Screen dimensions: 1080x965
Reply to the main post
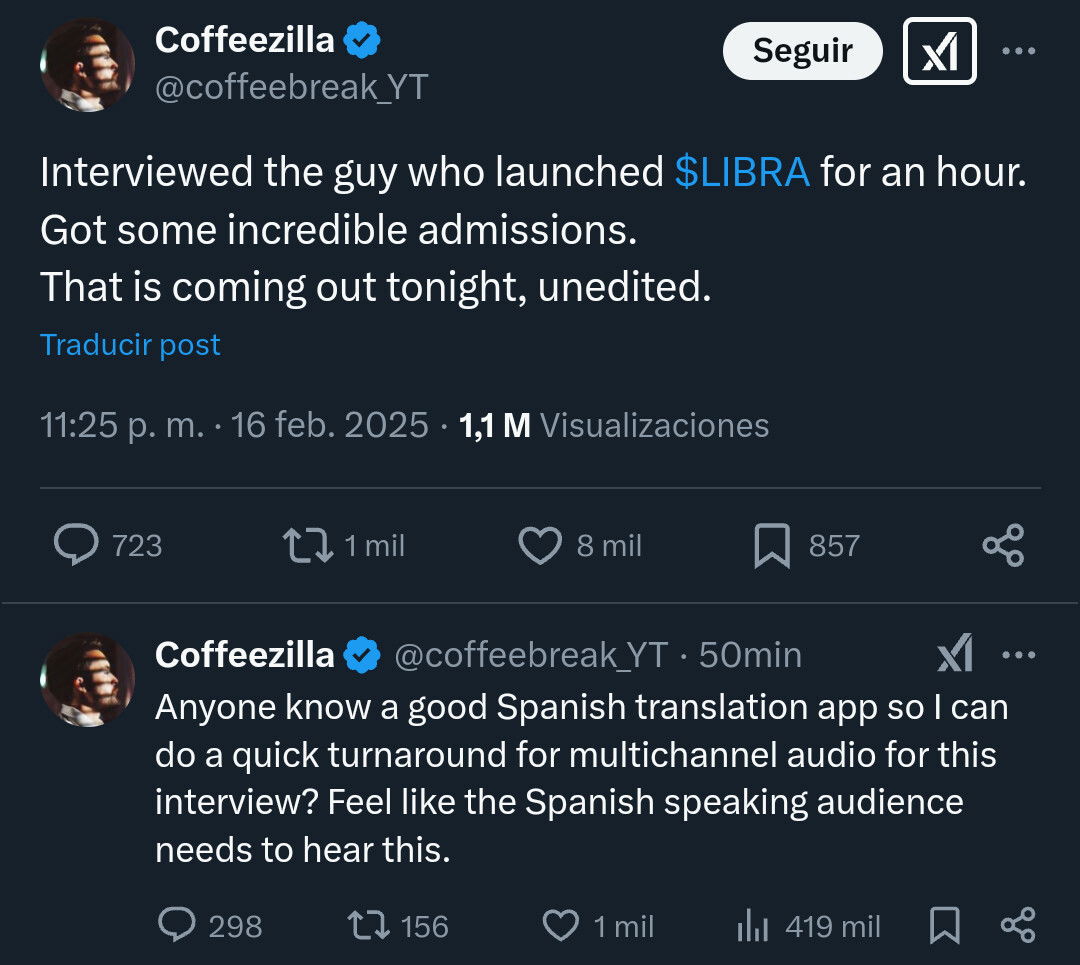[x=76, y=545]
